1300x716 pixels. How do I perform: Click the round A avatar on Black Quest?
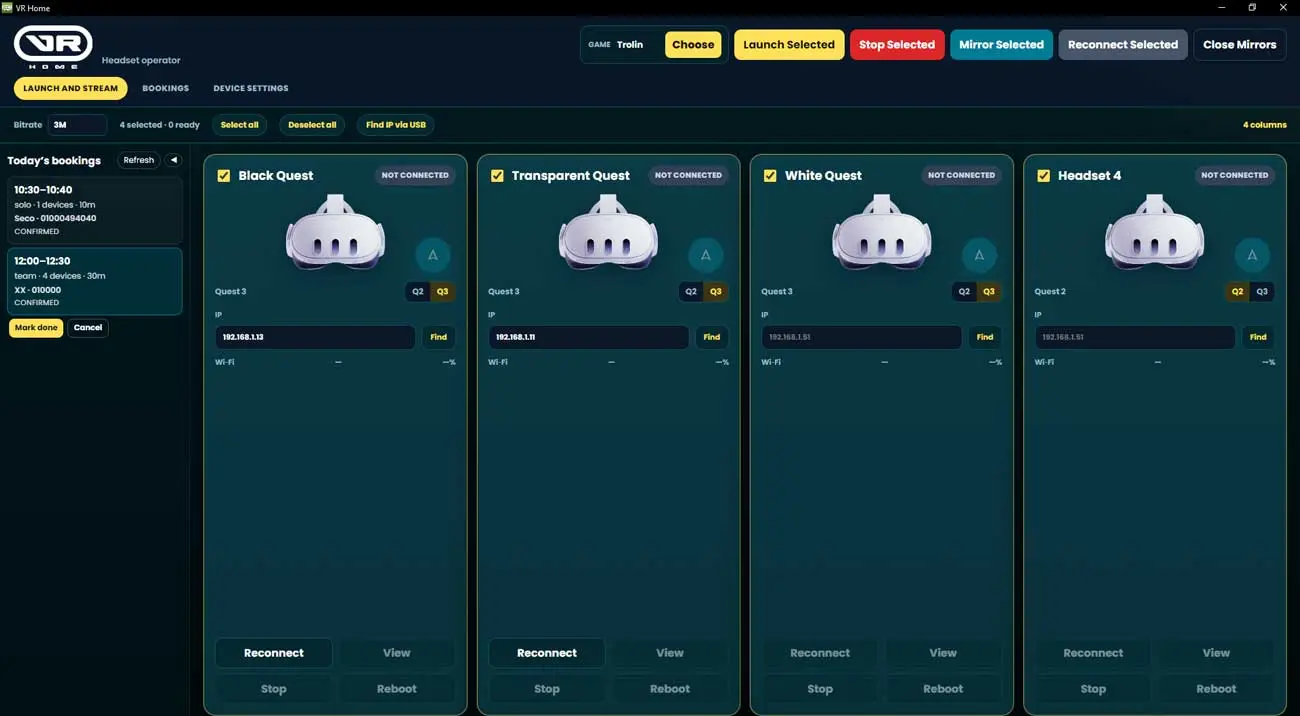[x=433, y=255]
